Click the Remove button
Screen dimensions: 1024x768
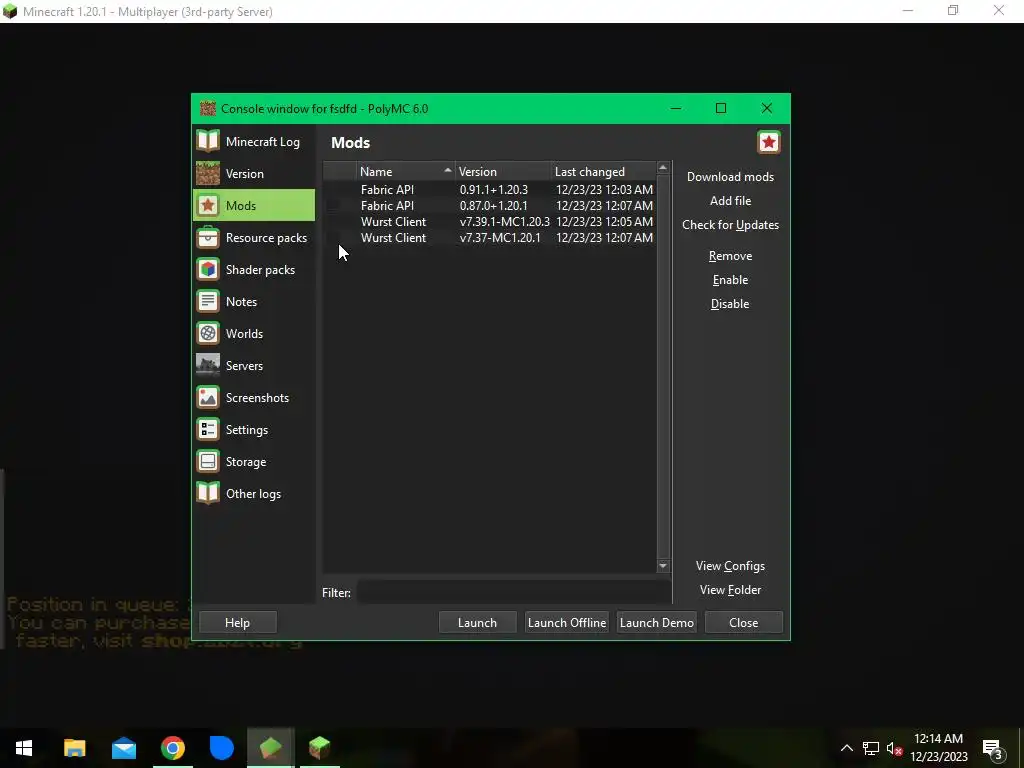tap(730, 255)
